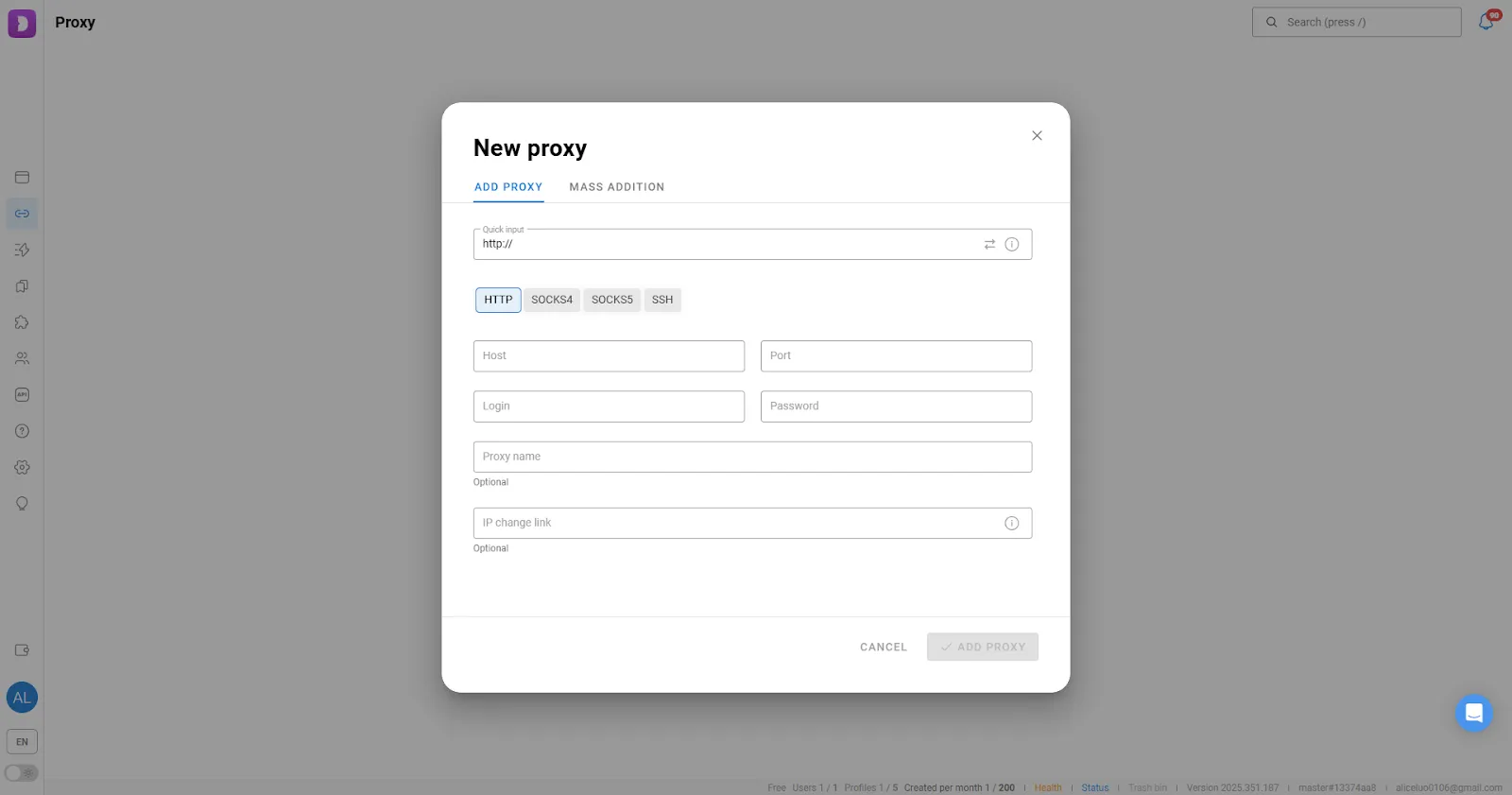The image size is (1512, 795).
Task: Open the Teams section in sidebar
Action: point(22,357)
